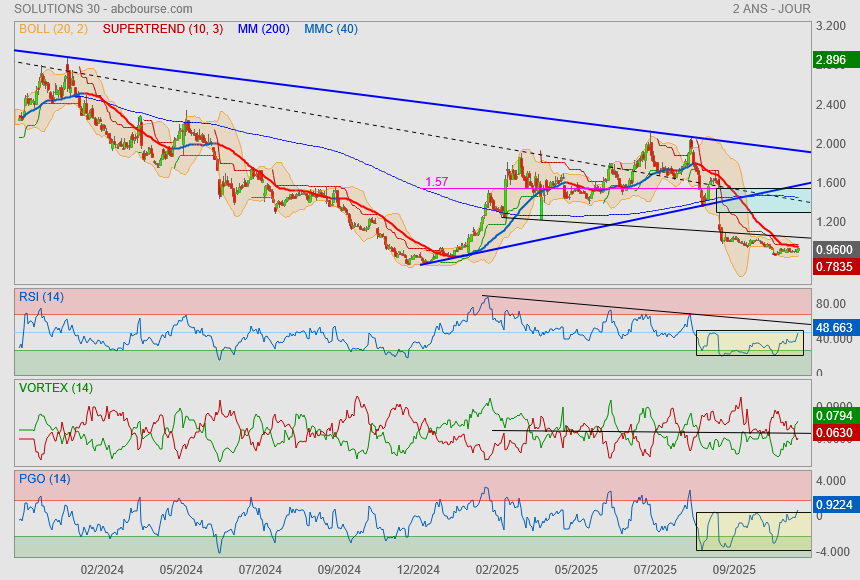The image size is (860, 580).
Task: Click the magenta 1.57 level annotation
Action: 436,182
